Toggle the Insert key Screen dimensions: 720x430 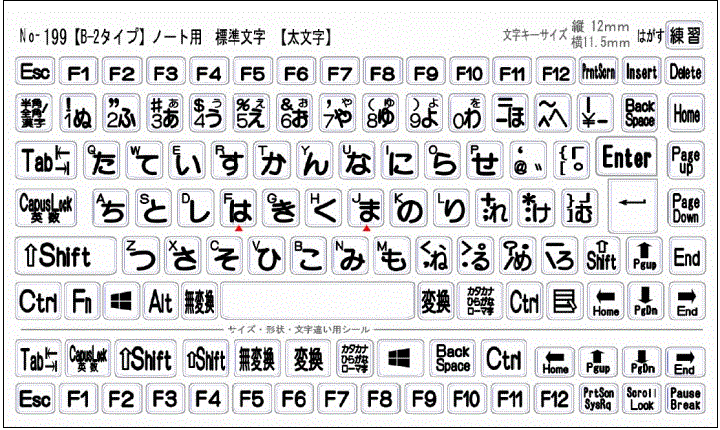click(x=641, y=72)
